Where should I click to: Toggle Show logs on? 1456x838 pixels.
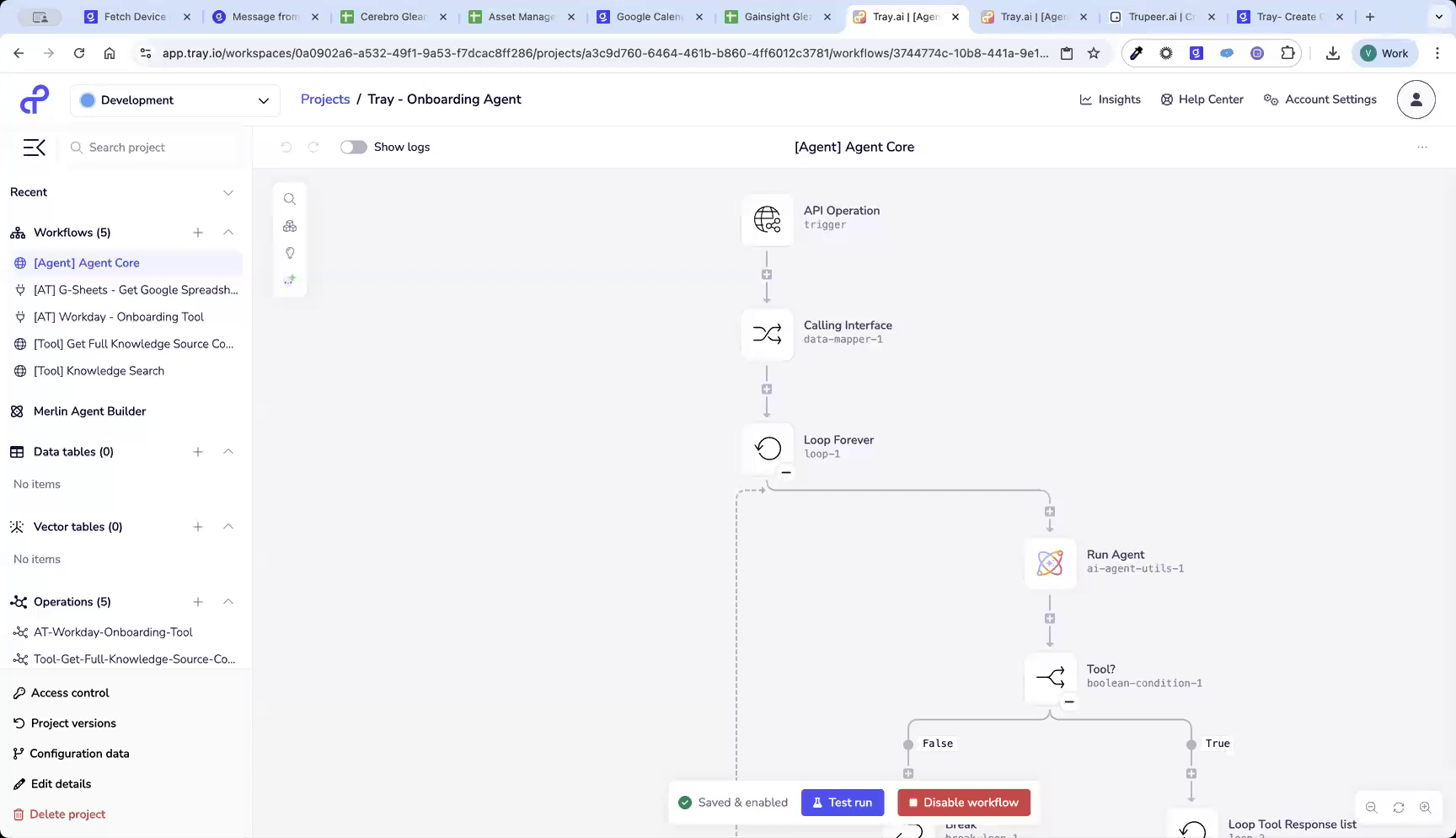354,147
